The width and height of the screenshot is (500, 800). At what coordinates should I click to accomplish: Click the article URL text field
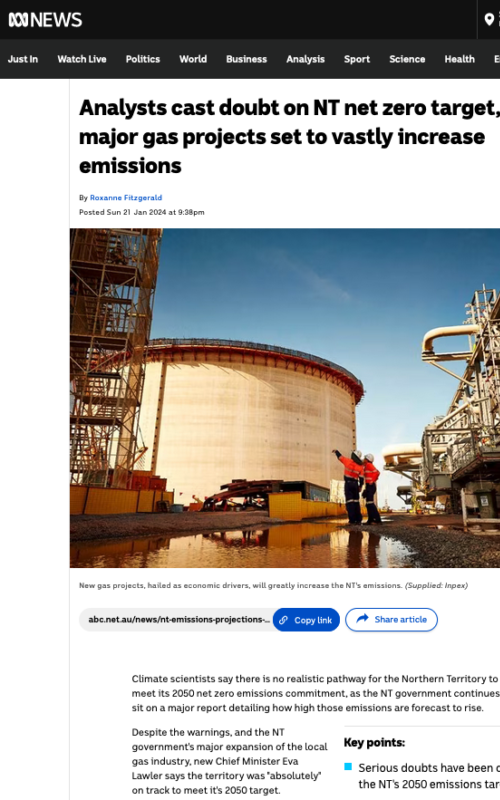point(177,619)
